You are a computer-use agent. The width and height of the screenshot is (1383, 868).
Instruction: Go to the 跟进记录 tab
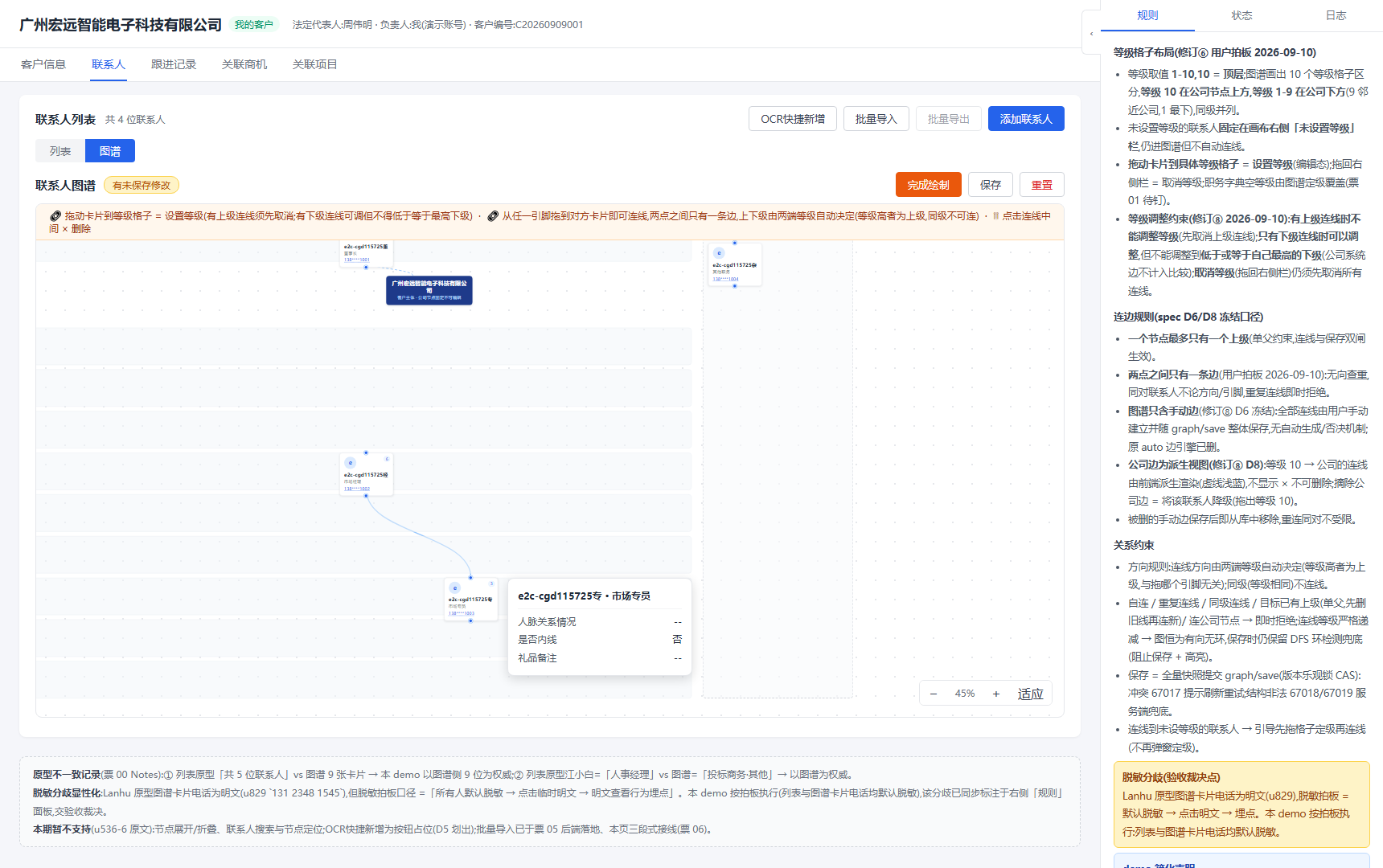tap(174, 64)
